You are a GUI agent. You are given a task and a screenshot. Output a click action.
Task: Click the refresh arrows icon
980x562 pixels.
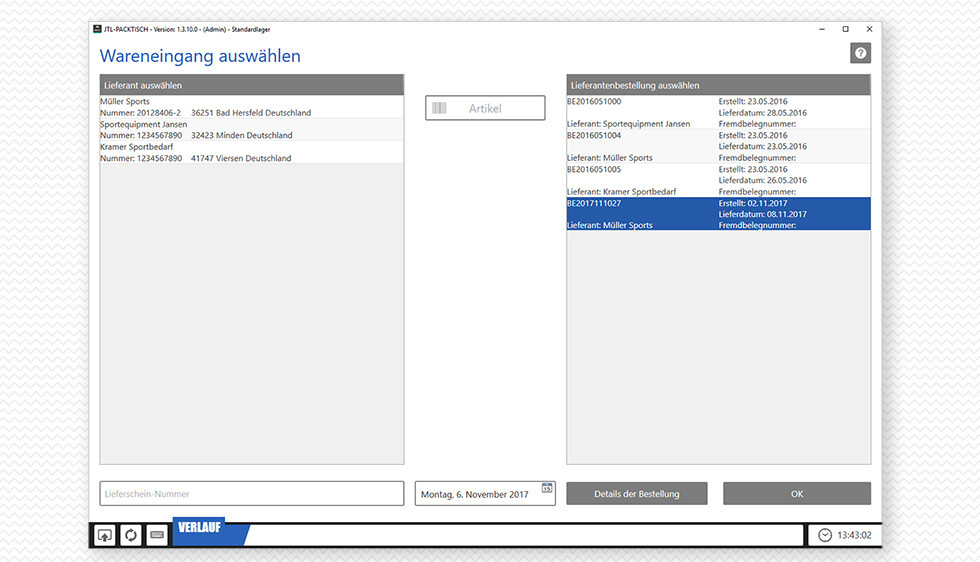click(131, 535)
